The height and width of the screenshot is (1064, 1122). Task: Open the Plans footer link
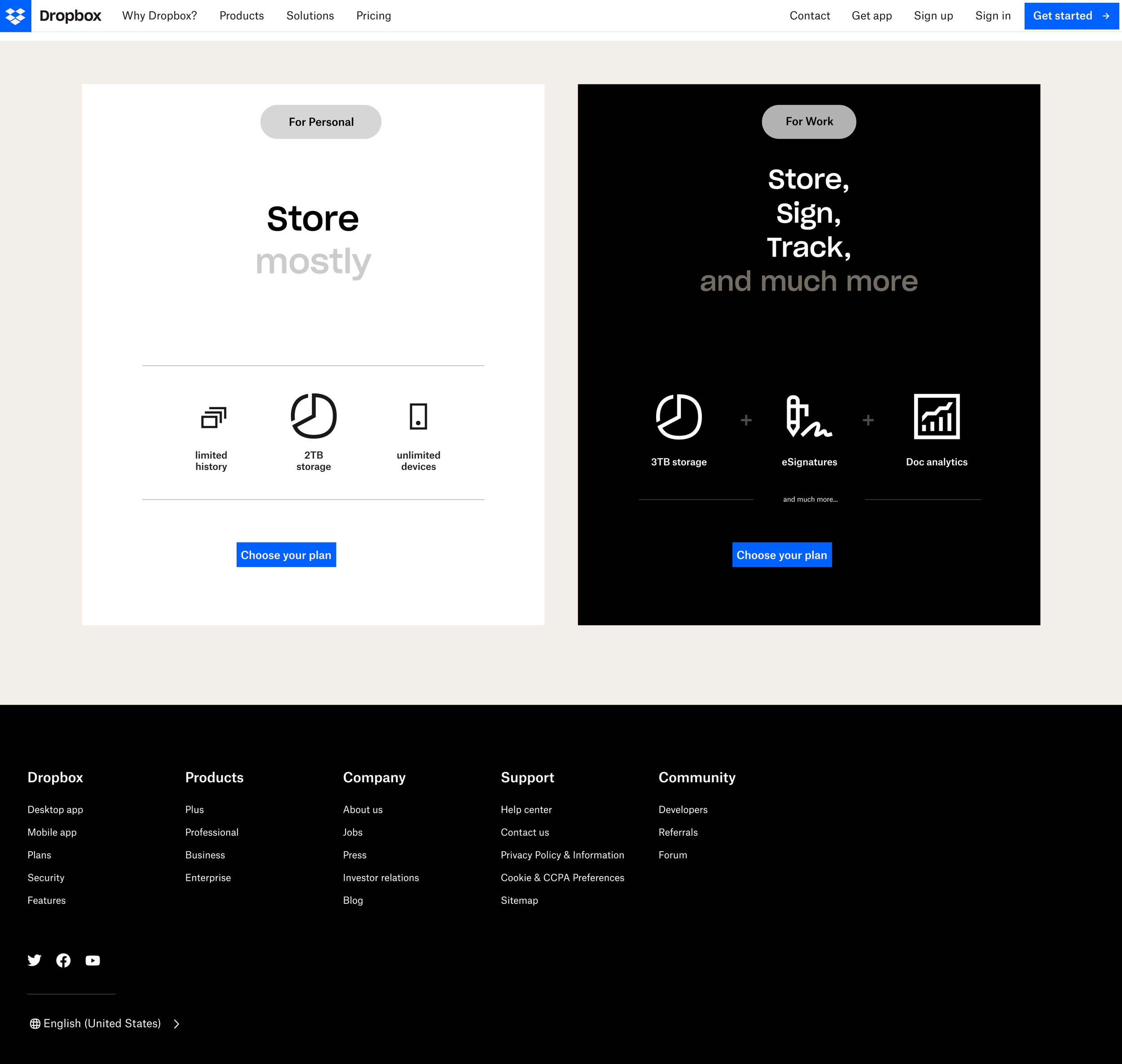pyautogui.click(x=39, y=855)
